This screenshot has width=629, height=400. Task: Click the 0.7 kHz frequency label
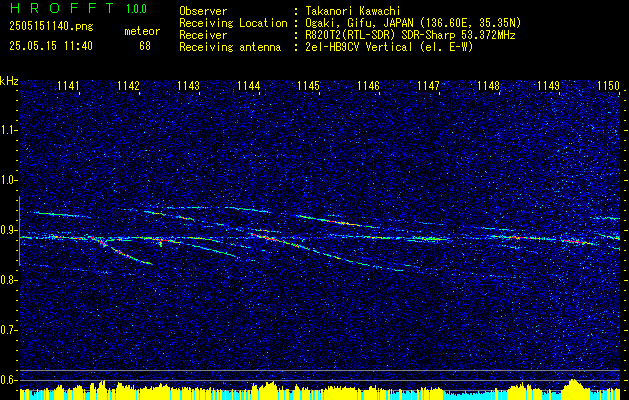coord(8,331)
